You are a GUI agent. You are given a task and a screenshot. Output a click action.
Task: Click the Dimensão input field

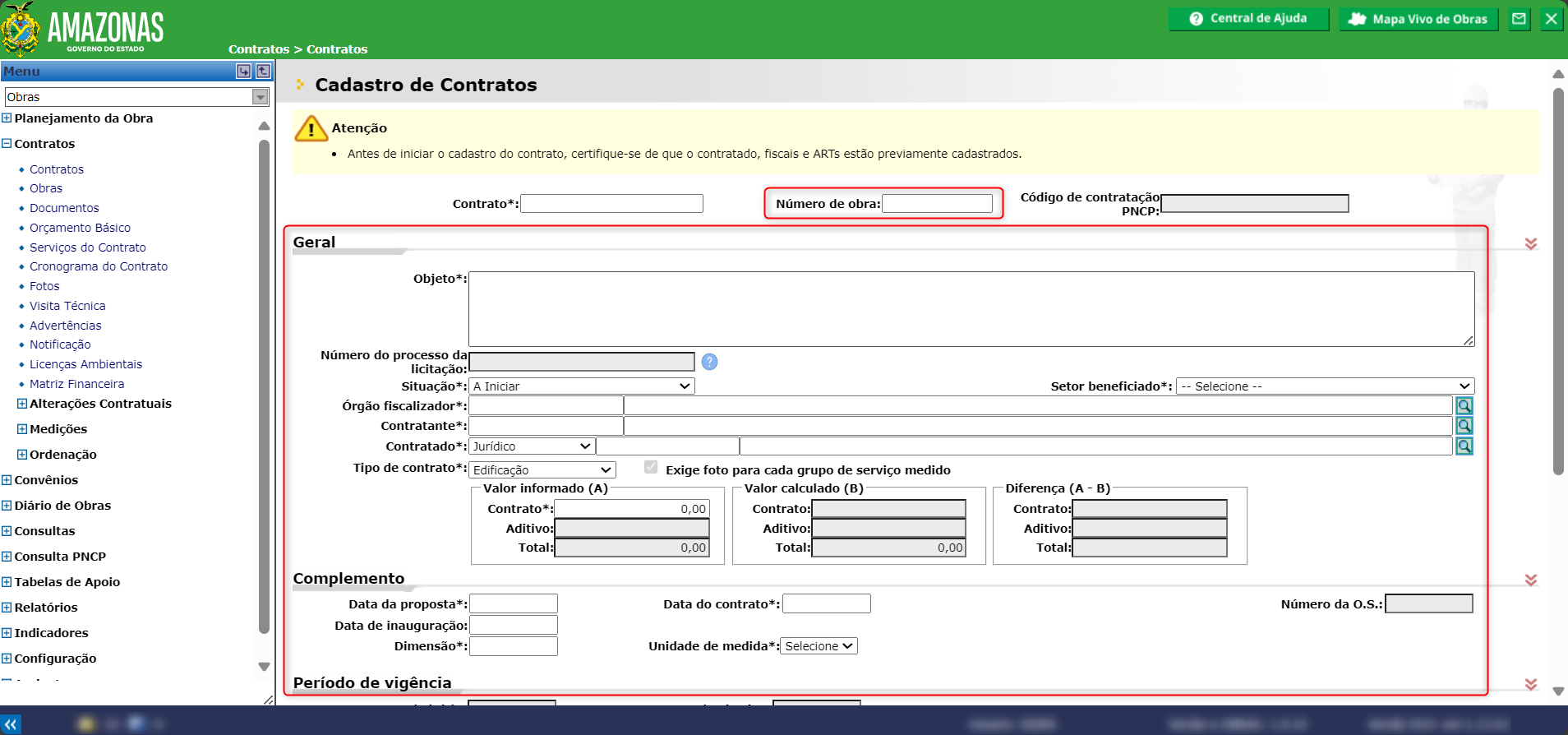[514, 646]
